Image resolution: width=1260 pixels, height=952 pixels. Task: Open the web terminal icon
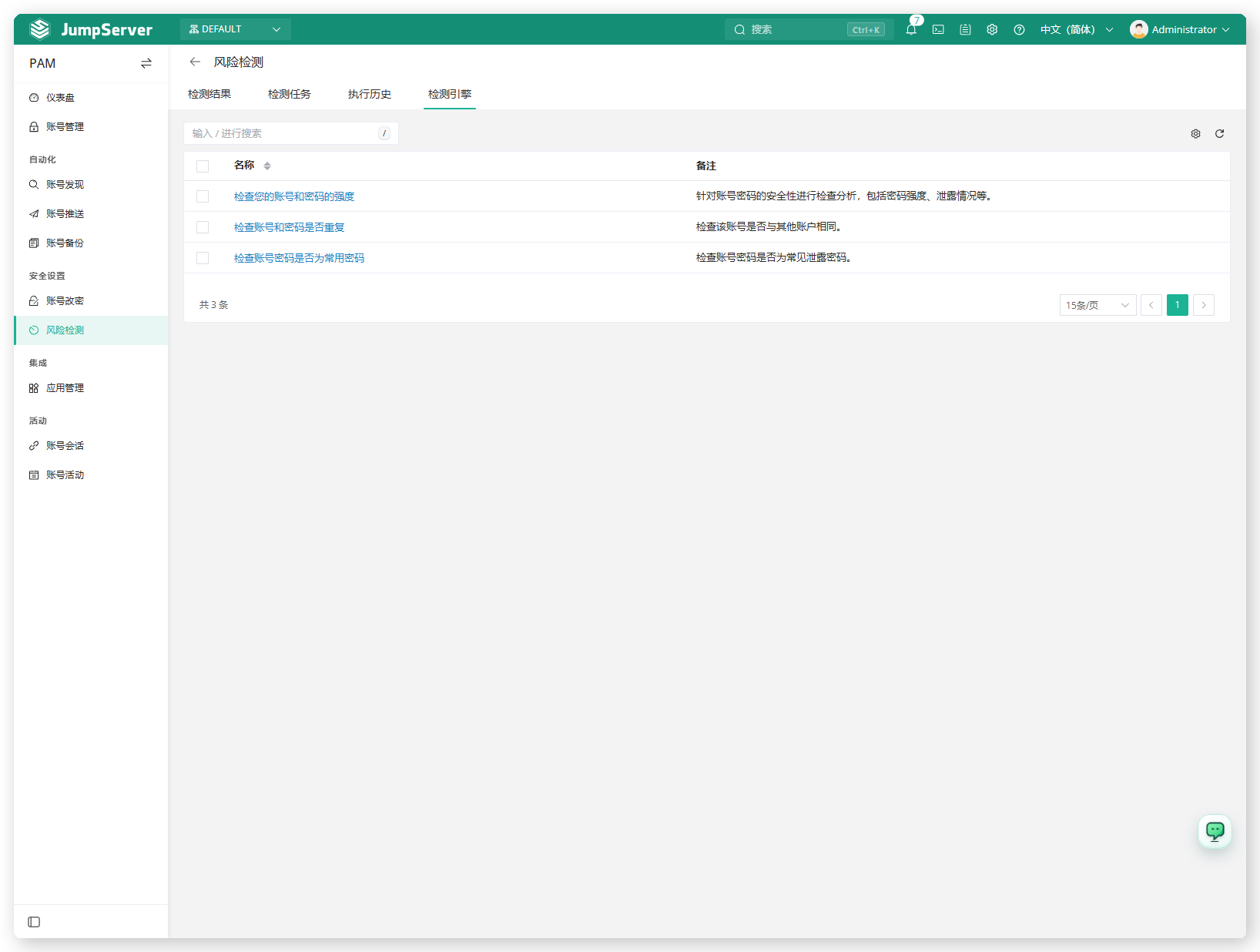tap(938, 29)
